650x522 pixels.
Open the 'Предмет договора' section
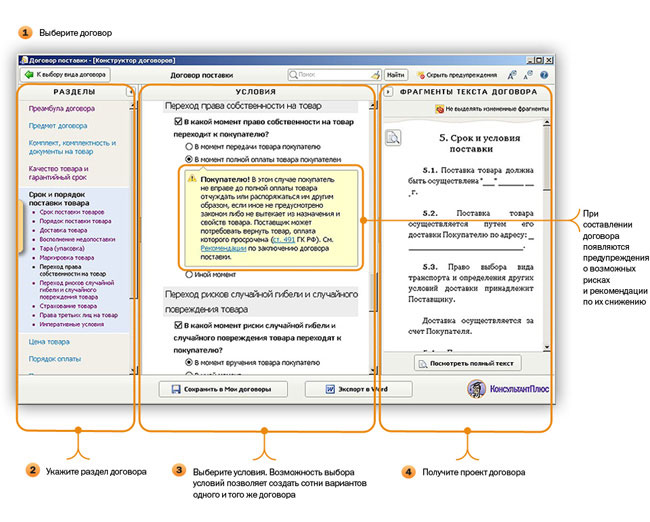[58, 126]
